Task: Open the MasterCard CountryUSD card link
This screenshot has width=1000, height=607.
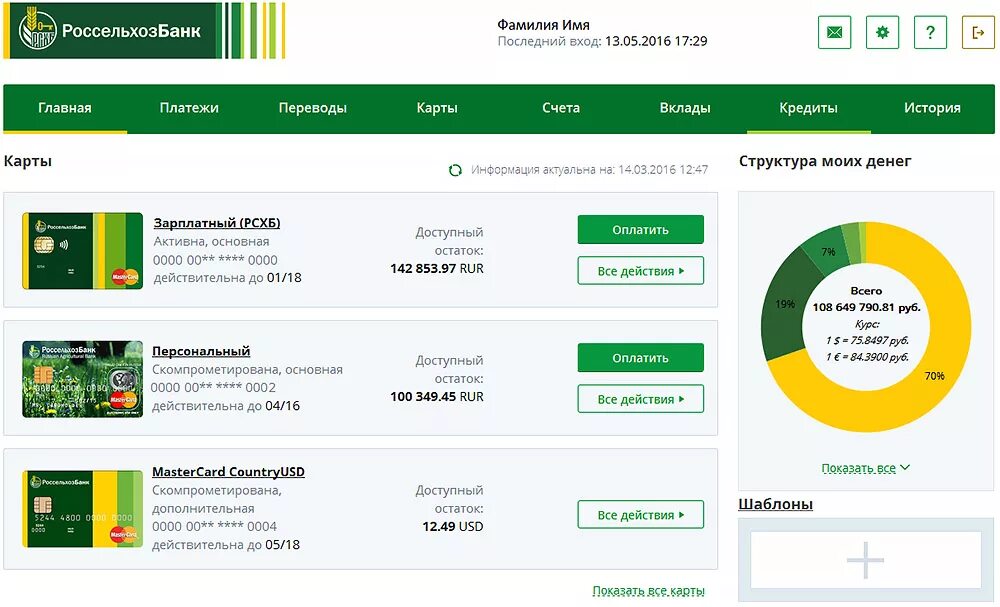Action: coord(228,472)
